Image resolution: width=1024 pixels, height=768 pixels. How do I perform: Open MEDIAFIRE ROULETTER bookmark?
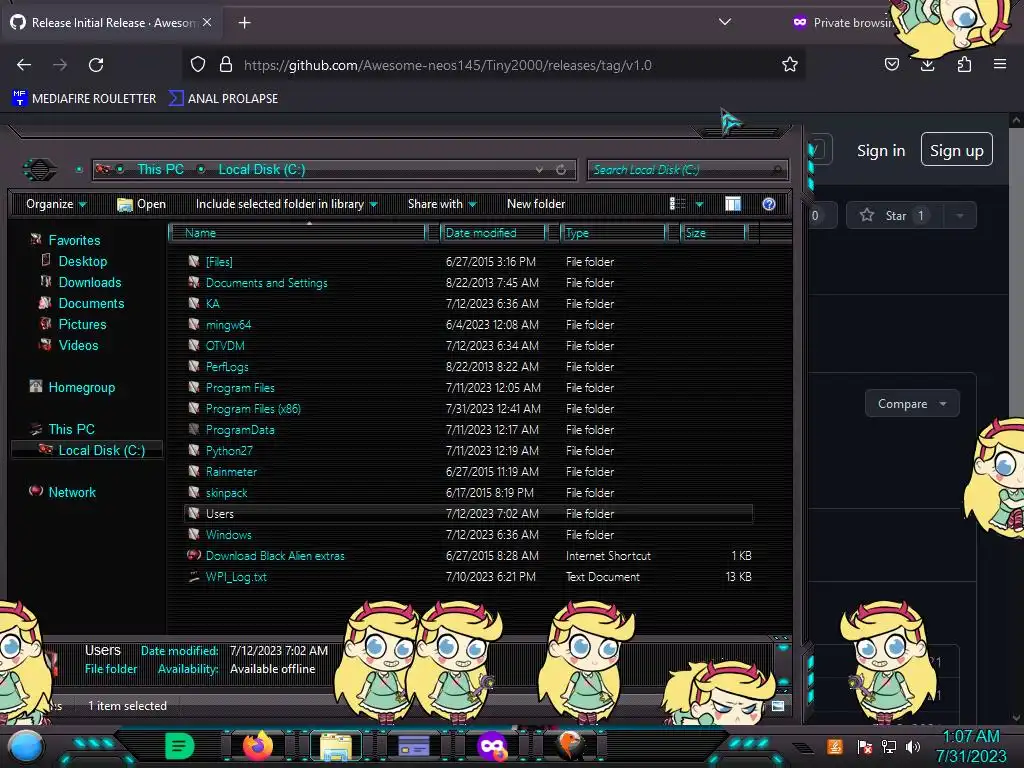coord(84,99)
